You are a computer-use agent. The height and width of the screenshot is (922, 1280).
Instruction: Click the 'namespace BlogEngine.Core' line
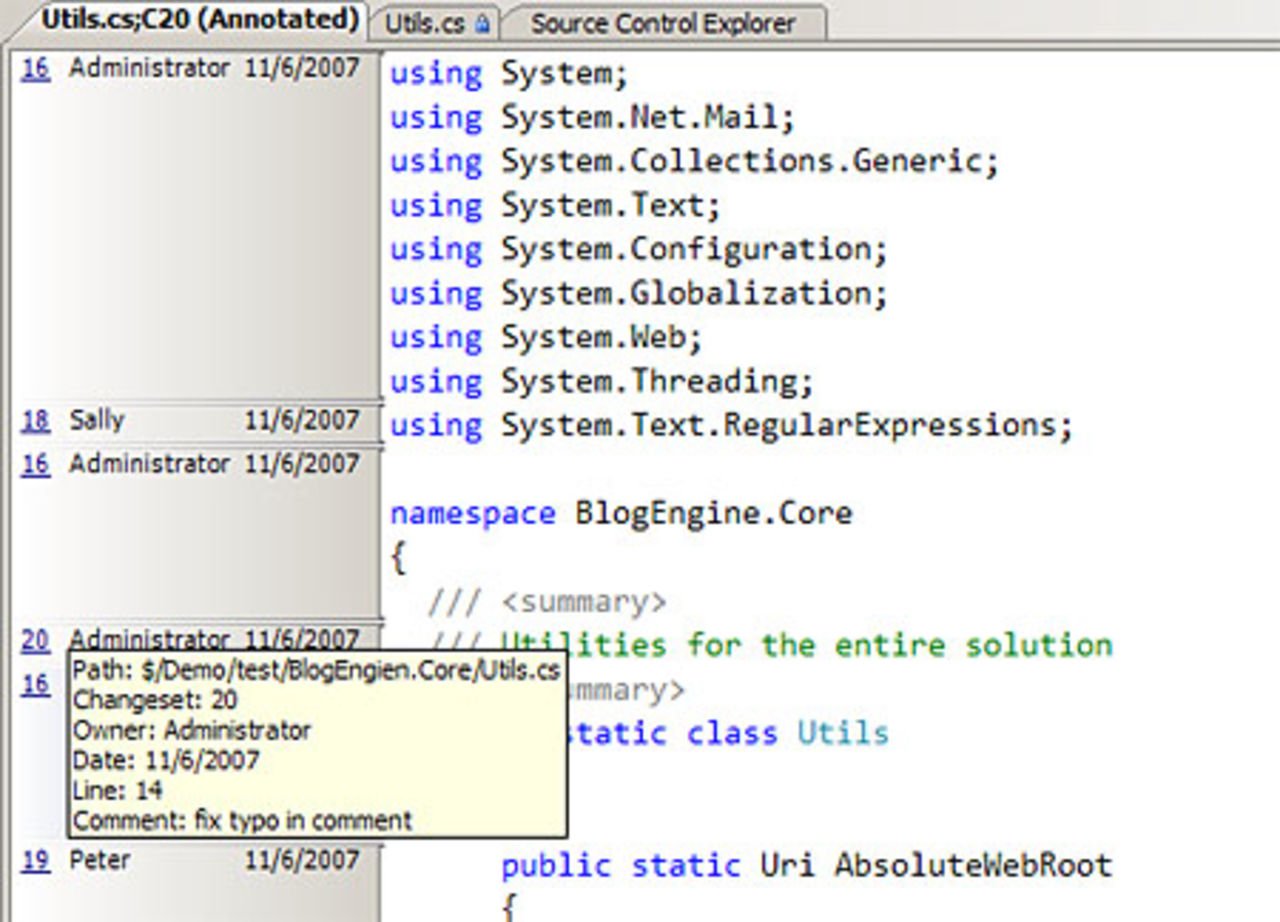click(620, 514)
